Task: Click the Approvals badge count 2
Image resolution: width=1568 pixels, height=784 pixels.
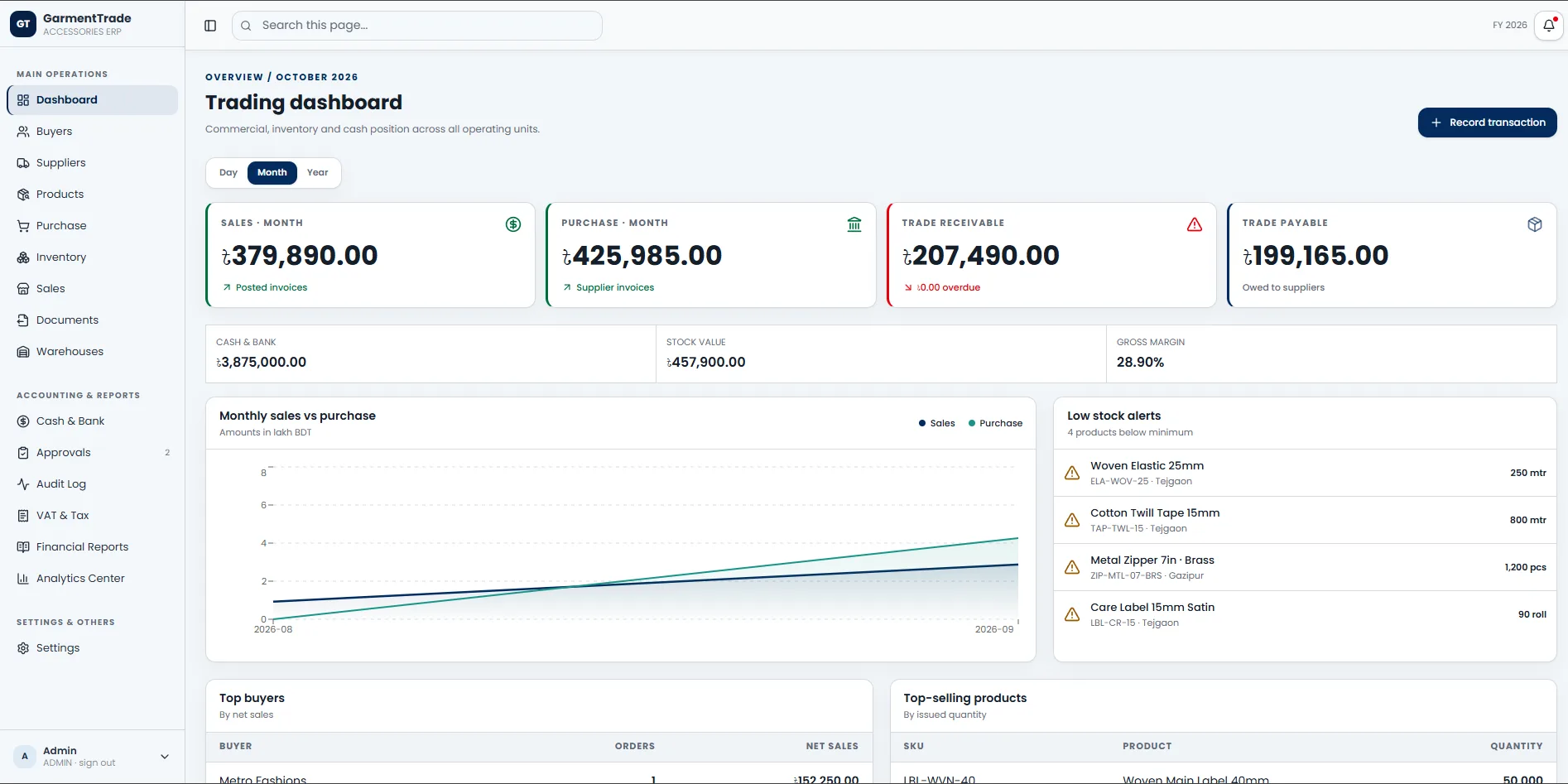Action: (x=167, y=453)
